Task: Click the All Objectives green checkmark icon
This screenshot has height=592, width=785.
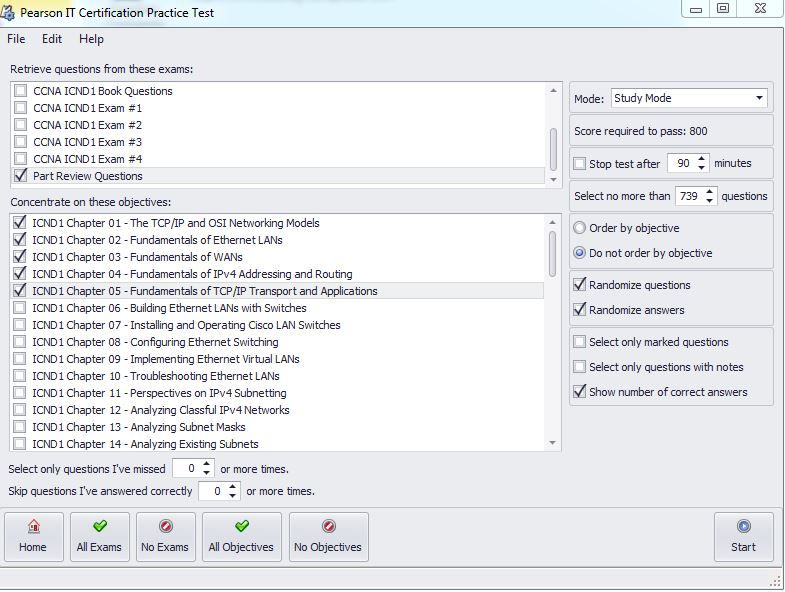Action: pos(242,526)
